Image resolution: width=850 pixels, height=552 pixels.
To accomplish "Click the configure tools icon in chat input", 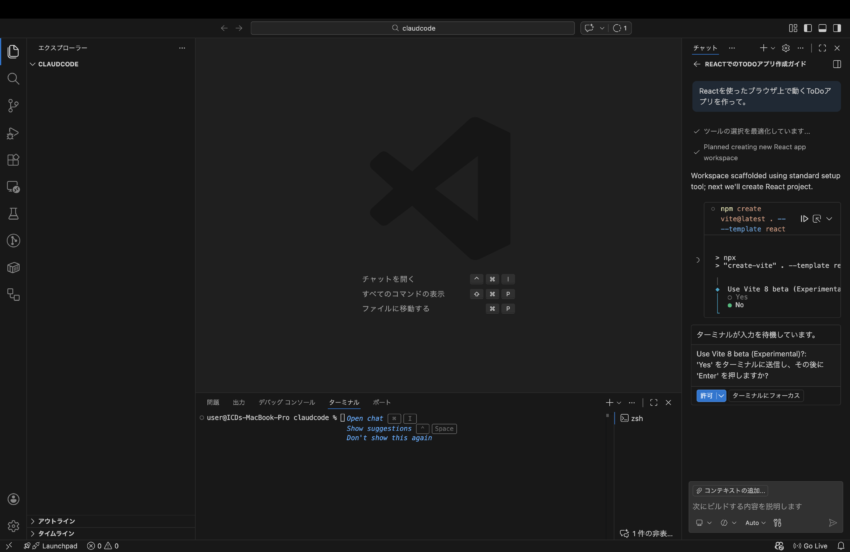I will pyautogui.click(x=777, y=522).
